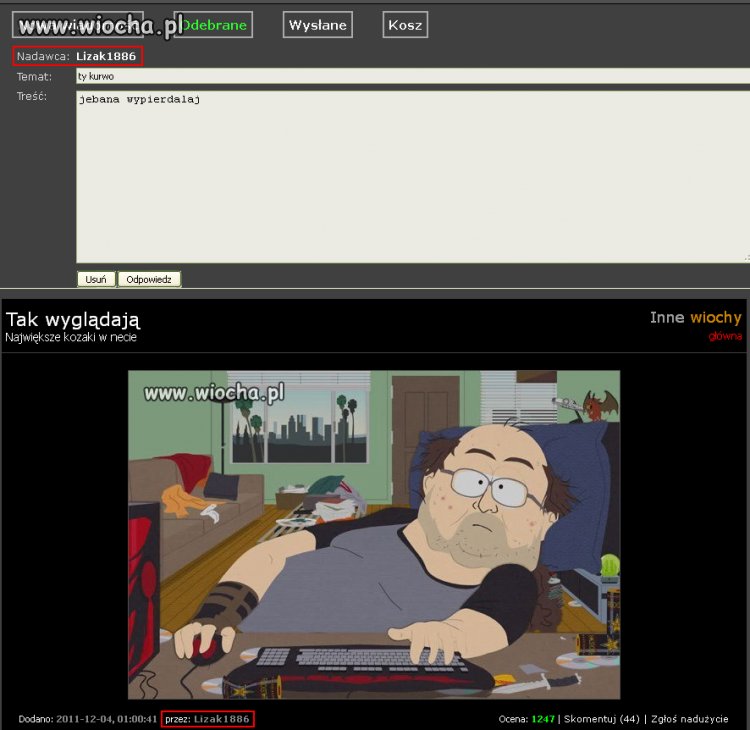Click the subtitle Największe kozaki w necie
This screenshot has width=750, height=730.
pyautogui.click(x=71, y=337)
